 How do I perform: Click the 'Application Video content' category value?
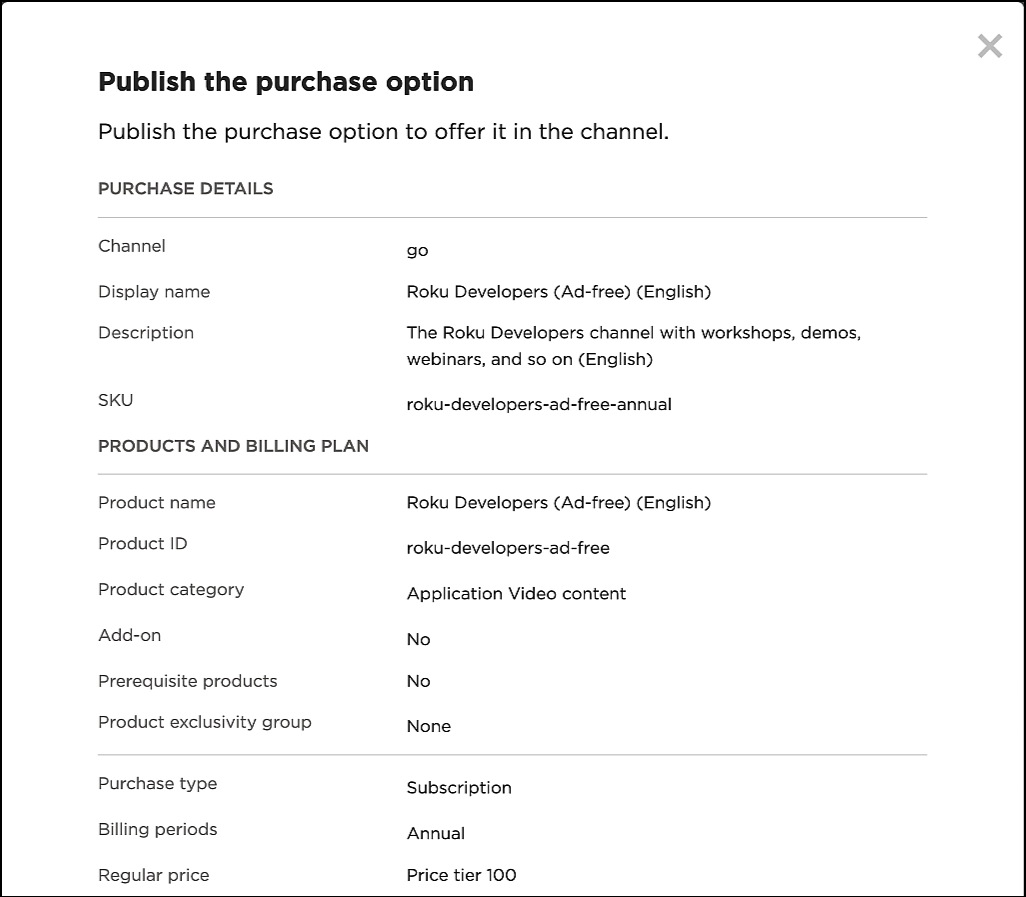(516, 594)
